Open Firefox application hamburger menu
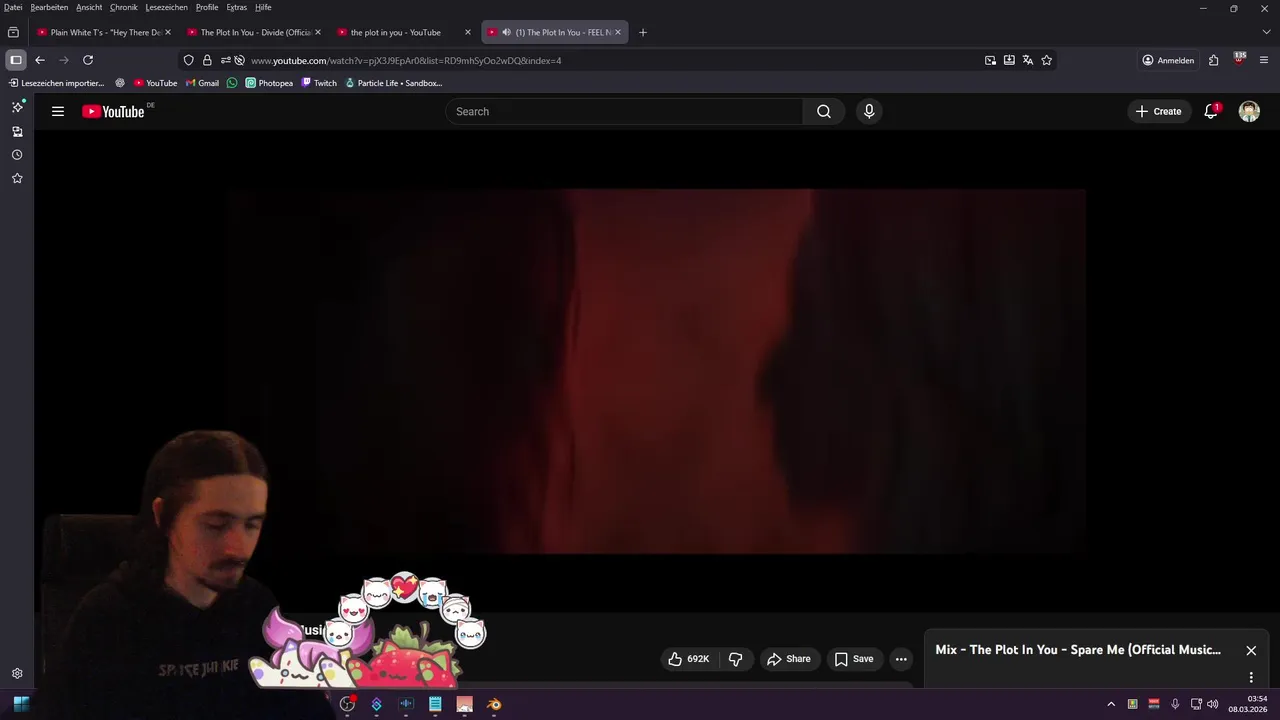This screenshot has width=1280, height=720. tap(1264, 60)
